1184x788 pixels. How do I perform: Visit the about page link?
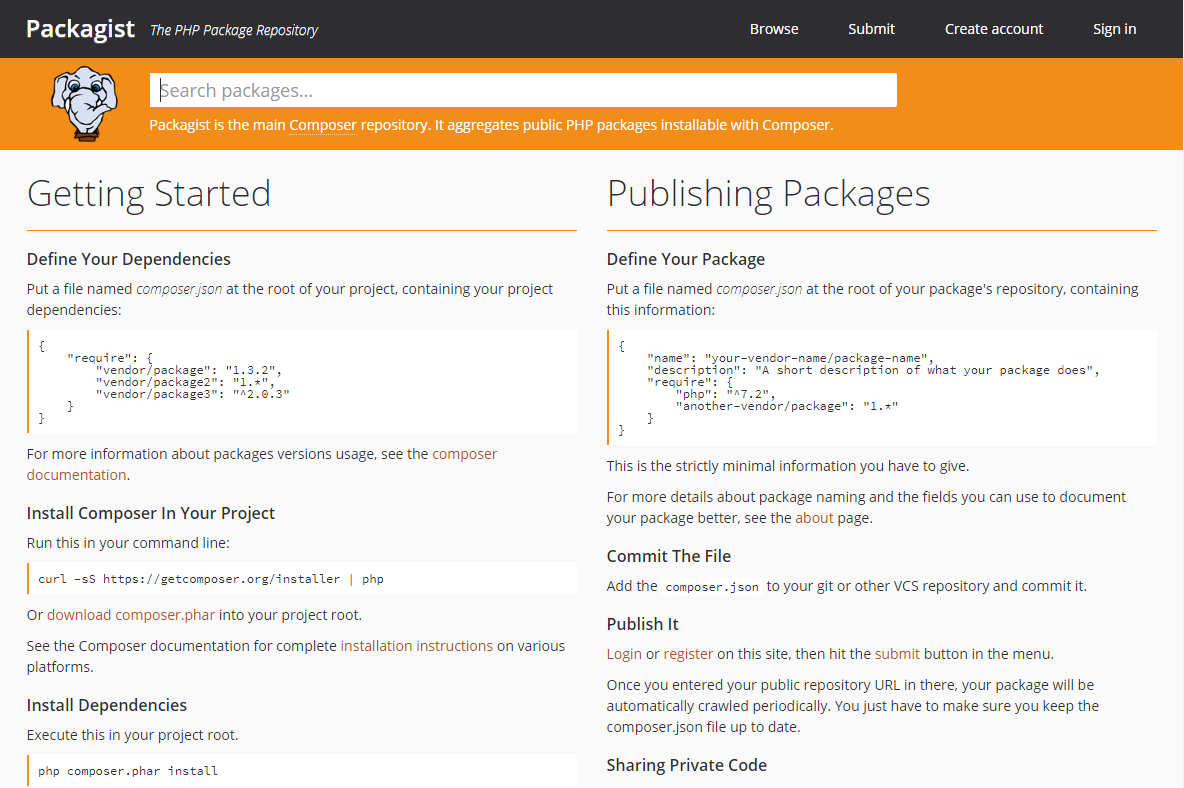pos(814,518)
